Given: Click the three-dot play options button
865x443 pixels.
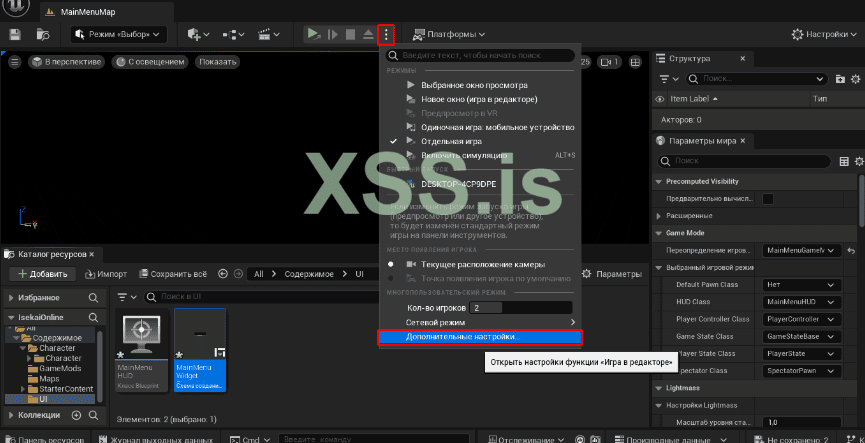Looking at the screenshot, I should 386,34.
